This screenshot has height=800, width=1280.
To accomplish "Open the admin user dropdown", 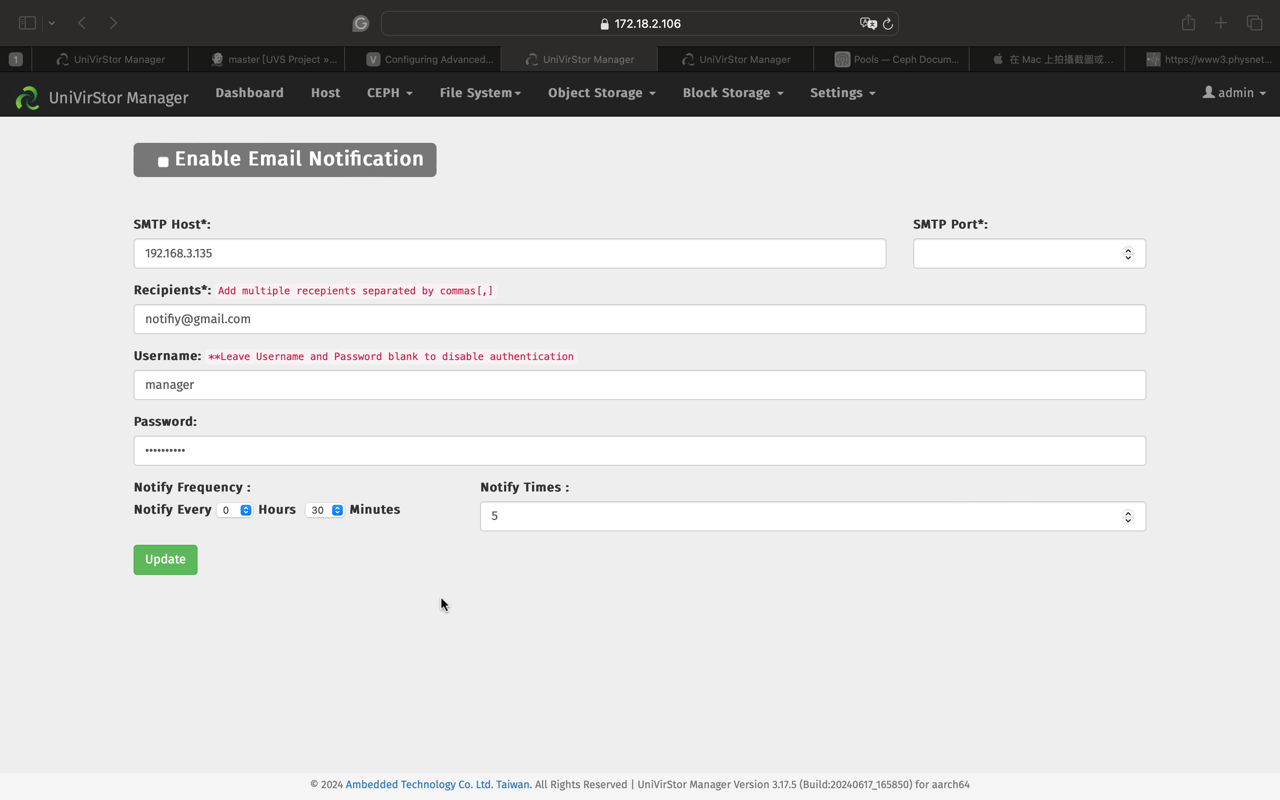I will [x=1234, y=93].
